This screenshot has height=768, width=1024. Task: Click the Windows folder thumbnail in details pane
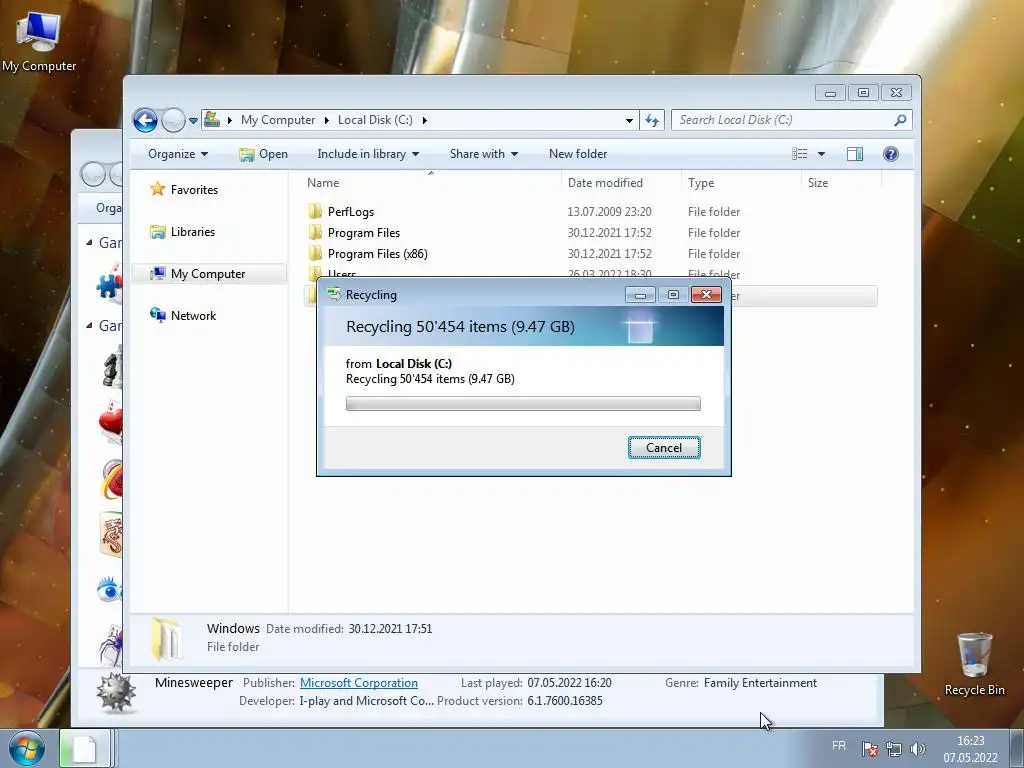pyautogui.click(x=166, y=638)
